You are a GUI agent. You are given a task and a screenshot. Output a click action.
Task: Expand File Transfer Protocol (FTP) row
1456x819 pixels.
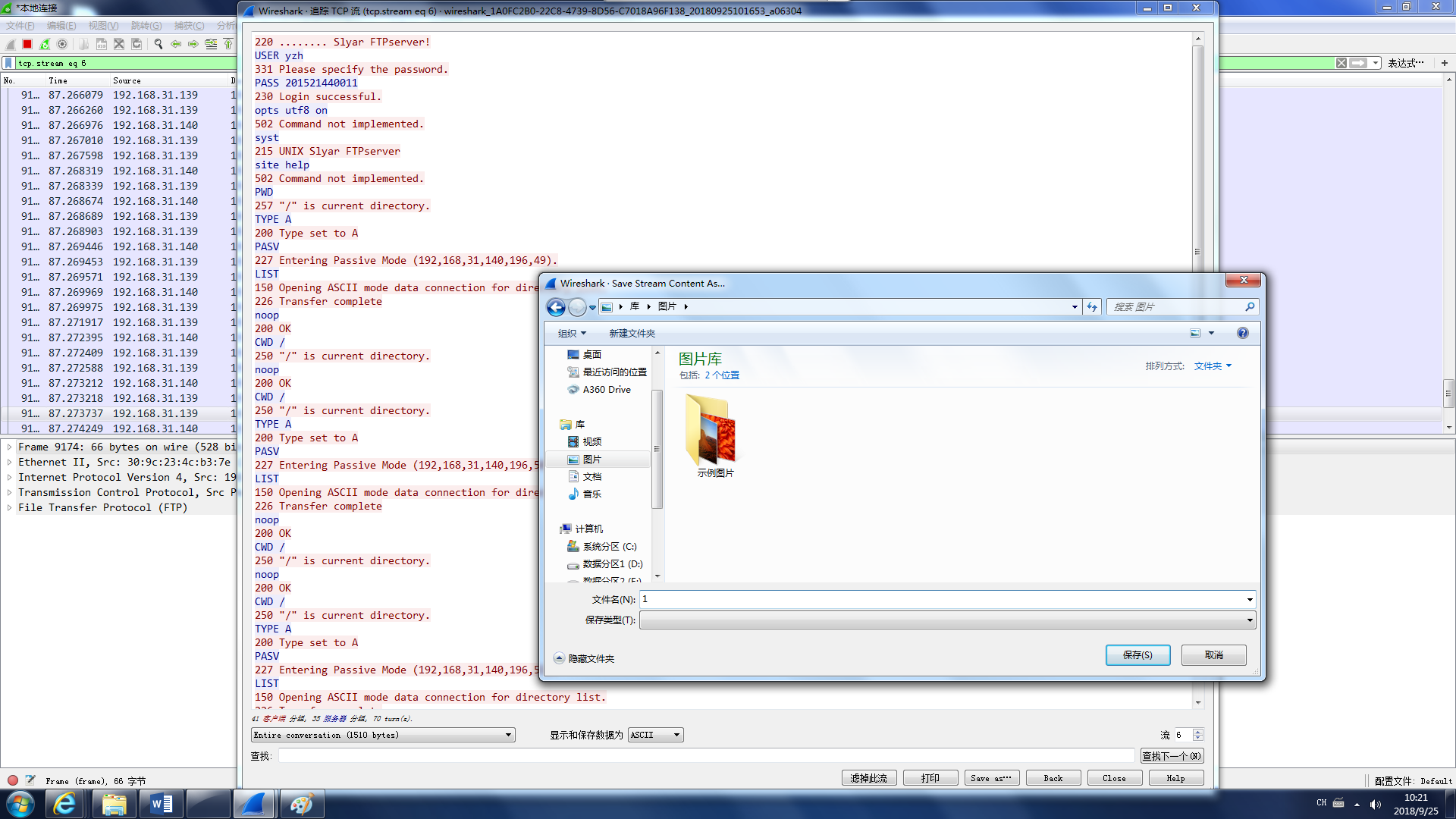click(9, 508)
